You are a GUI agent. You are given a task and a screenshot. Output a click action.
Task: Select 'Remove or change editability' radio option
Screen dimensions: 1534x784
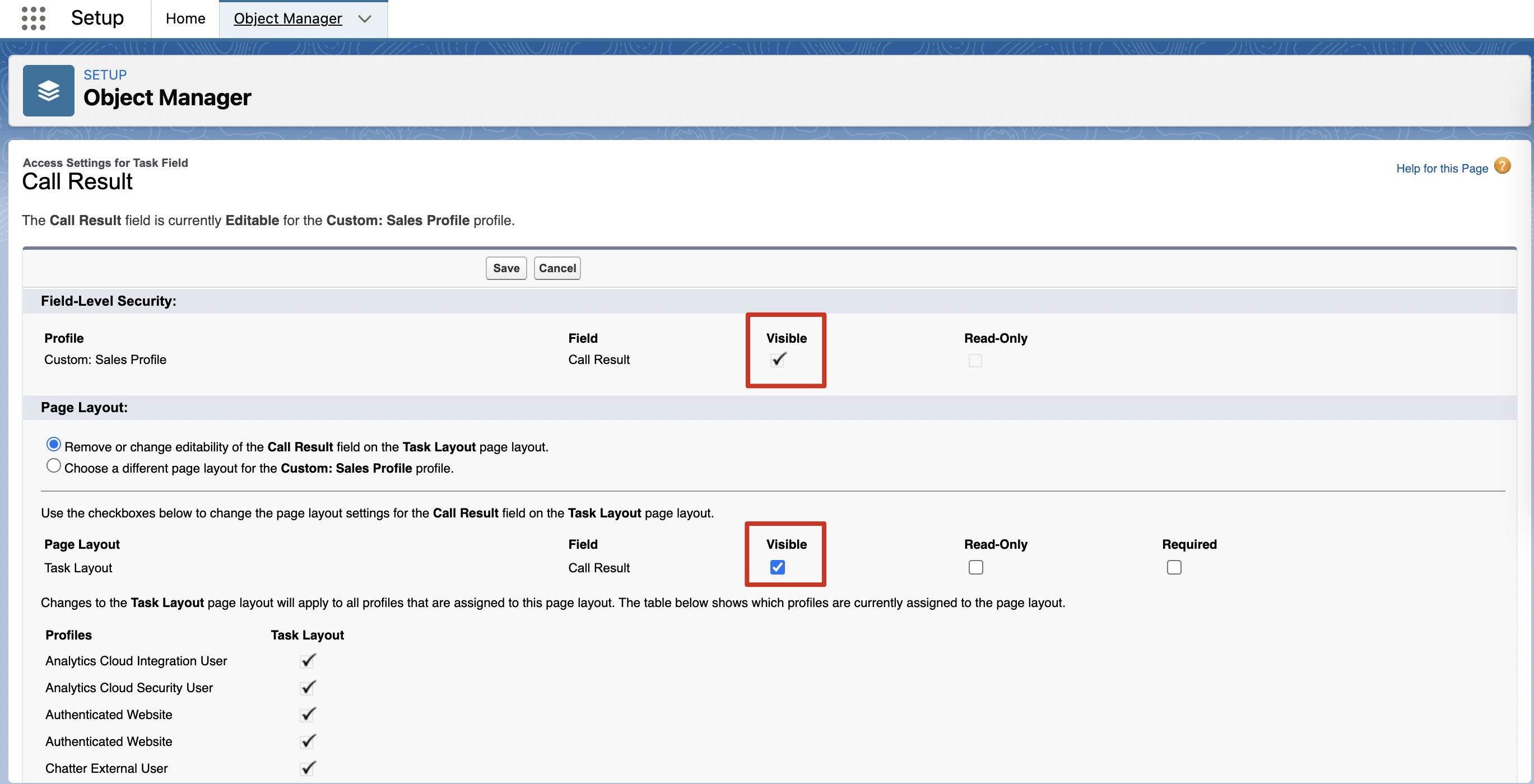54,445
